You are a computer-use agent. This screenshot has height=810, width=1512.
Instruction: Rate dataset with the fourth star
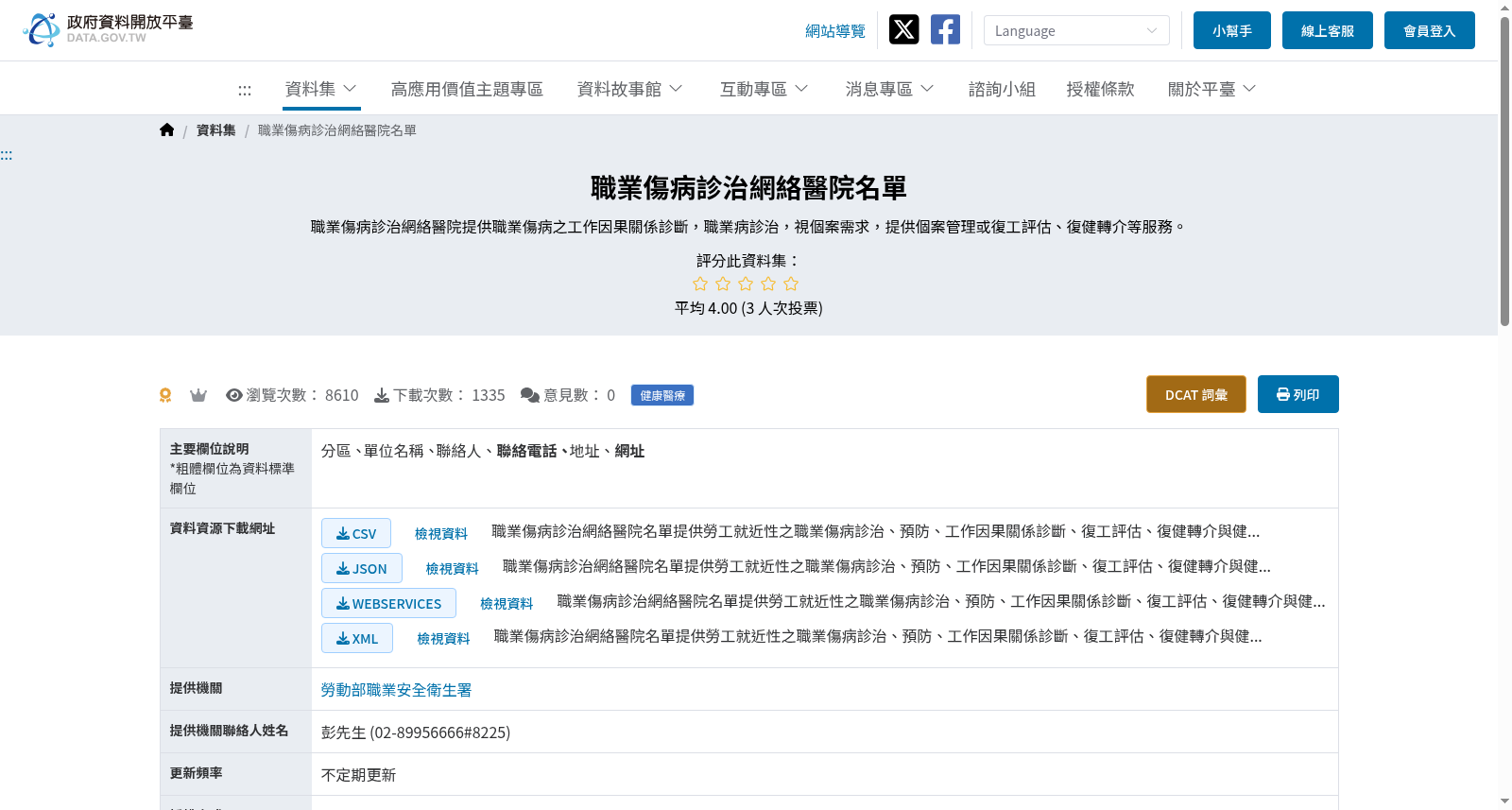point(768,284)
